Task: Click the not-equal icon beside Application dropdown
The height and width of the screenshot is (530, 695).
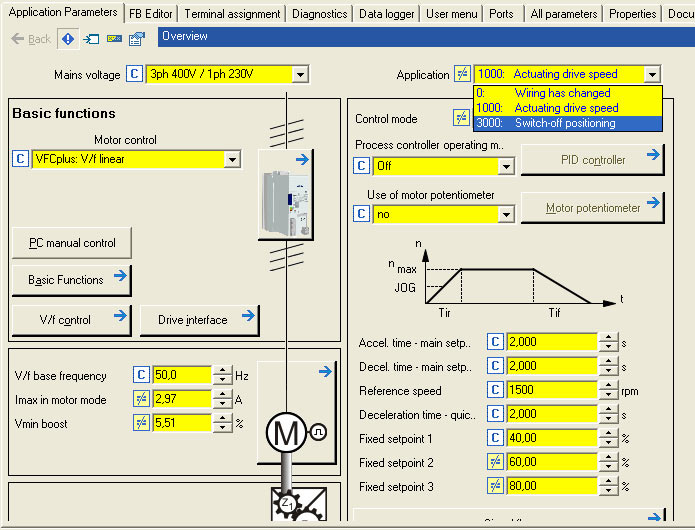Action: [x=461, y=74]
